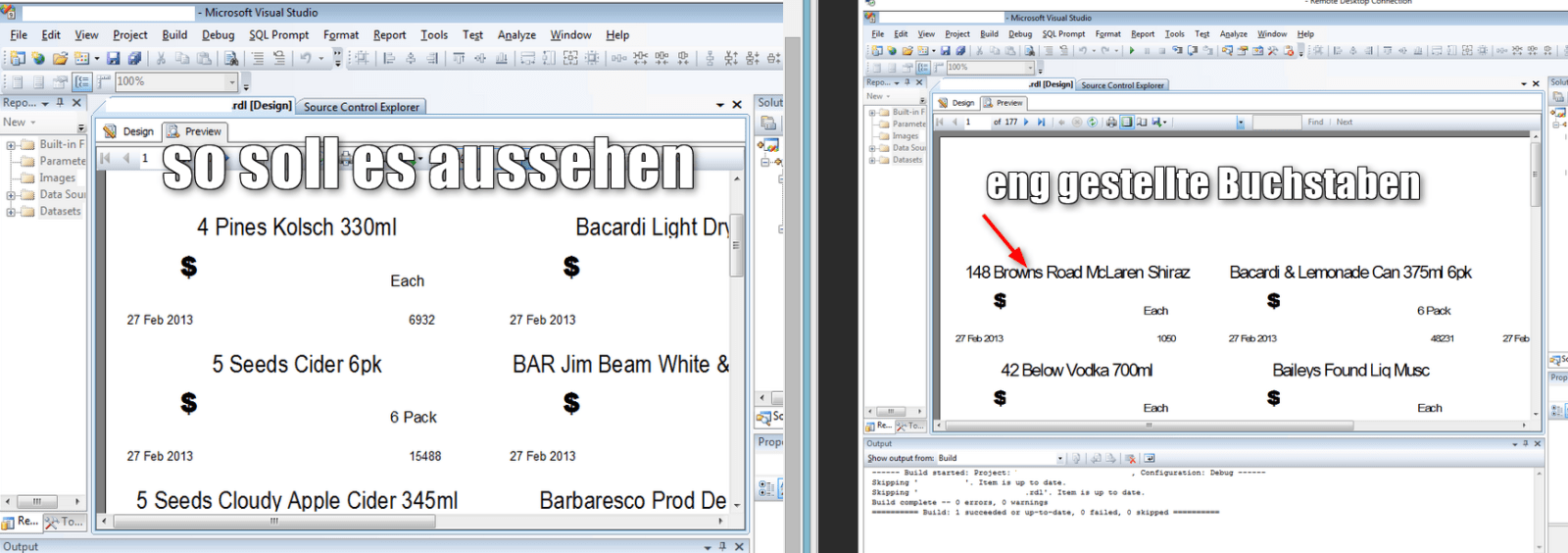
Task: Toggle Show Grouping Pane icon in right report toolbar
Action: [x=923, y=67]
